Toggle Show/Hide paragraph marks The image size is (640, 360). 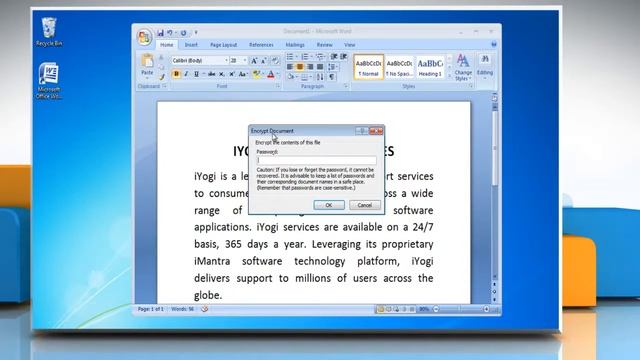(x=332, y=77)
